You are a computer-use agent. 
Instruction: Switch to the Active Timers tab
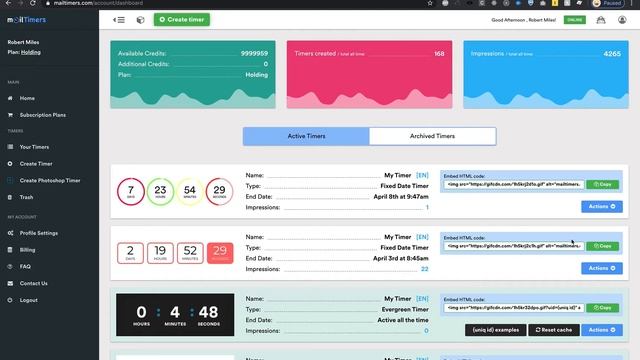pyautogui.click(x=306, y=136)
